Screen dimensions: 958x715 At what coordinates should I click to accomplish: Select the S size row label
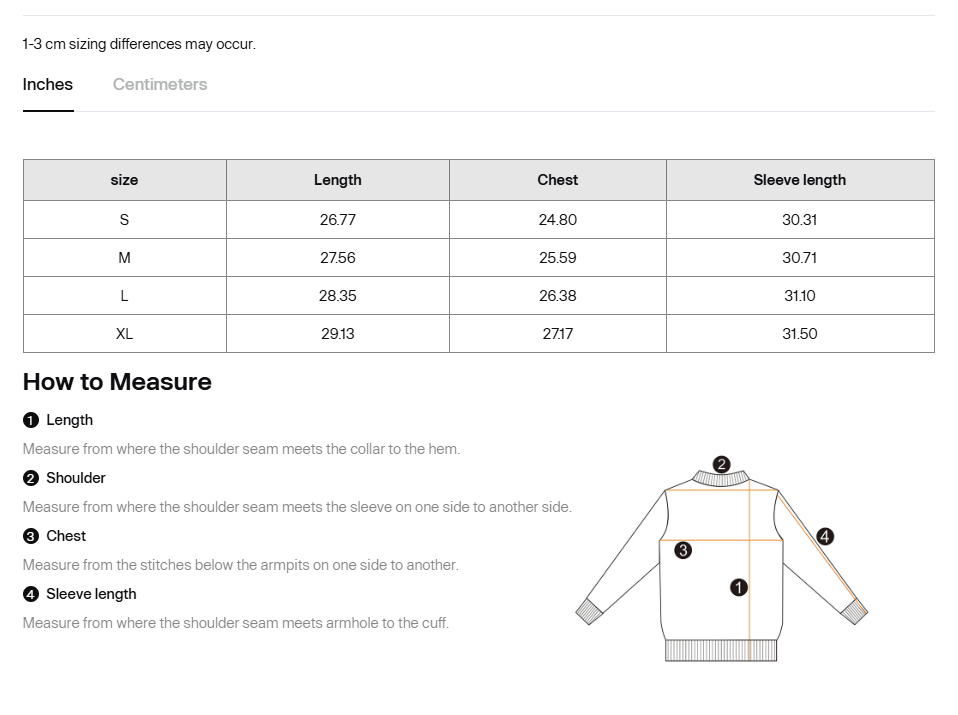pos(124,220)
